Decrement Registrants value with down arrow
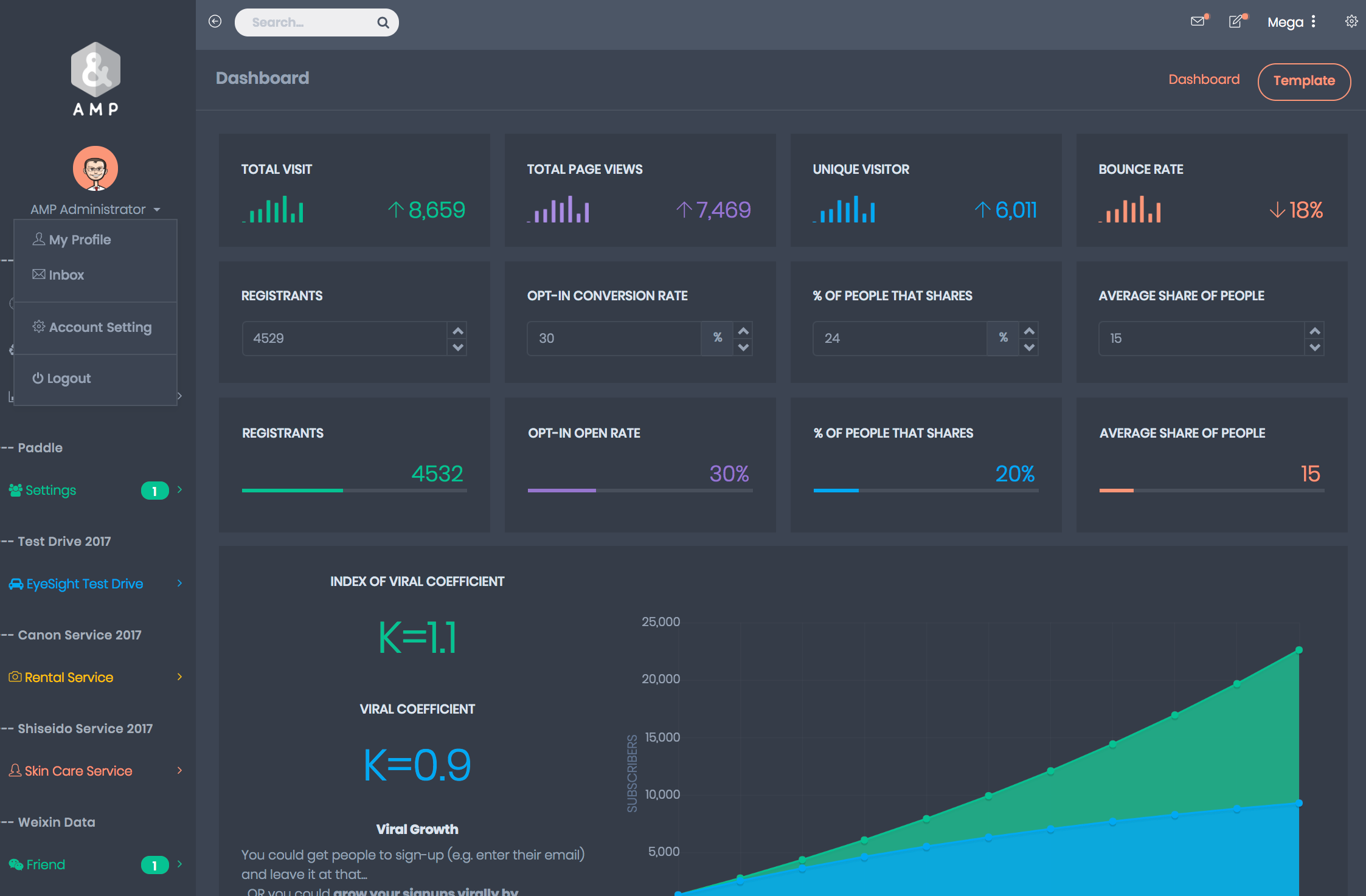Image resolution: width=1366 pixels, height=896 pixels. [458, 347]
